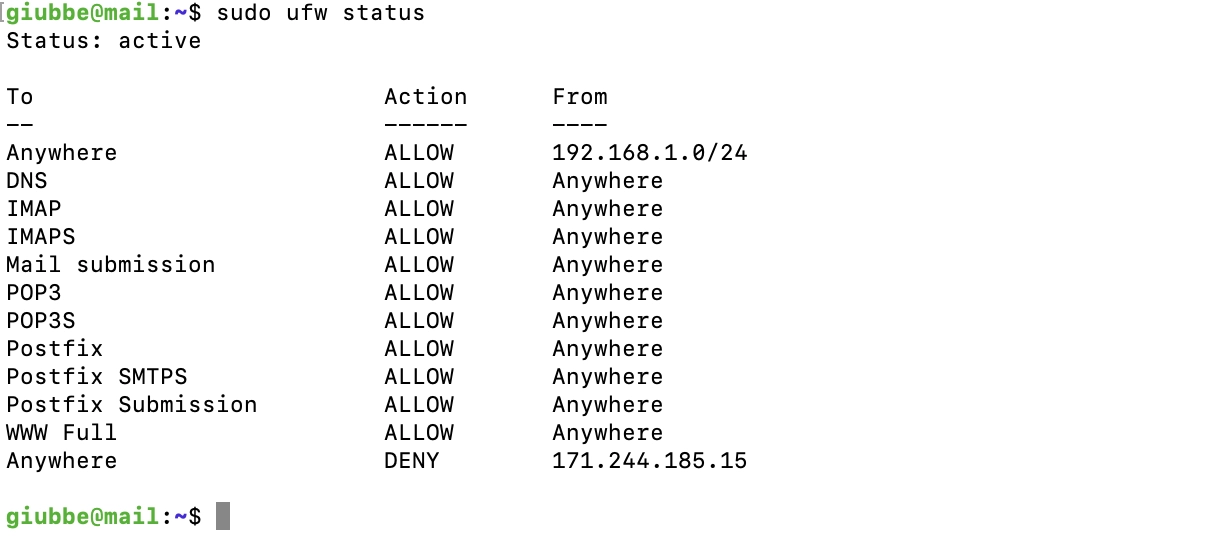
Task: Click the top 'giubbe@mail' prompt text
Action: 82,13
